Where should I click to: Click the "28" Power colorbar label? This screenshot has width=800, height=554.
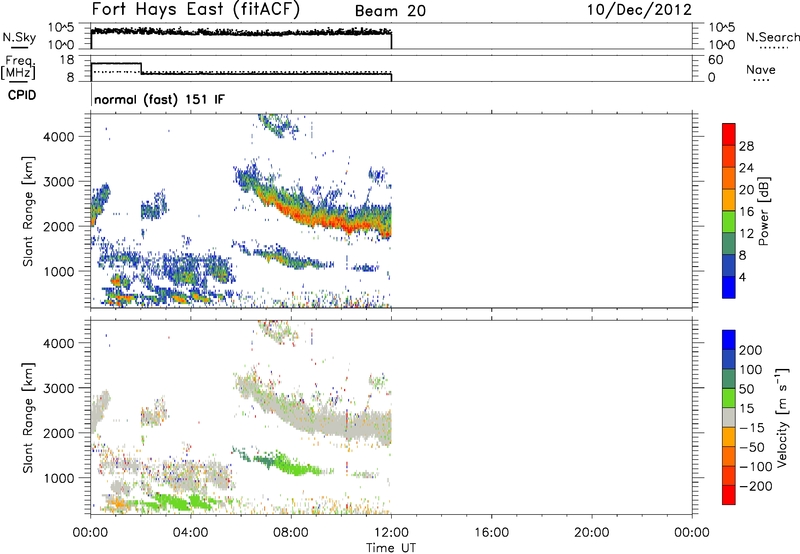pos(746,146)
